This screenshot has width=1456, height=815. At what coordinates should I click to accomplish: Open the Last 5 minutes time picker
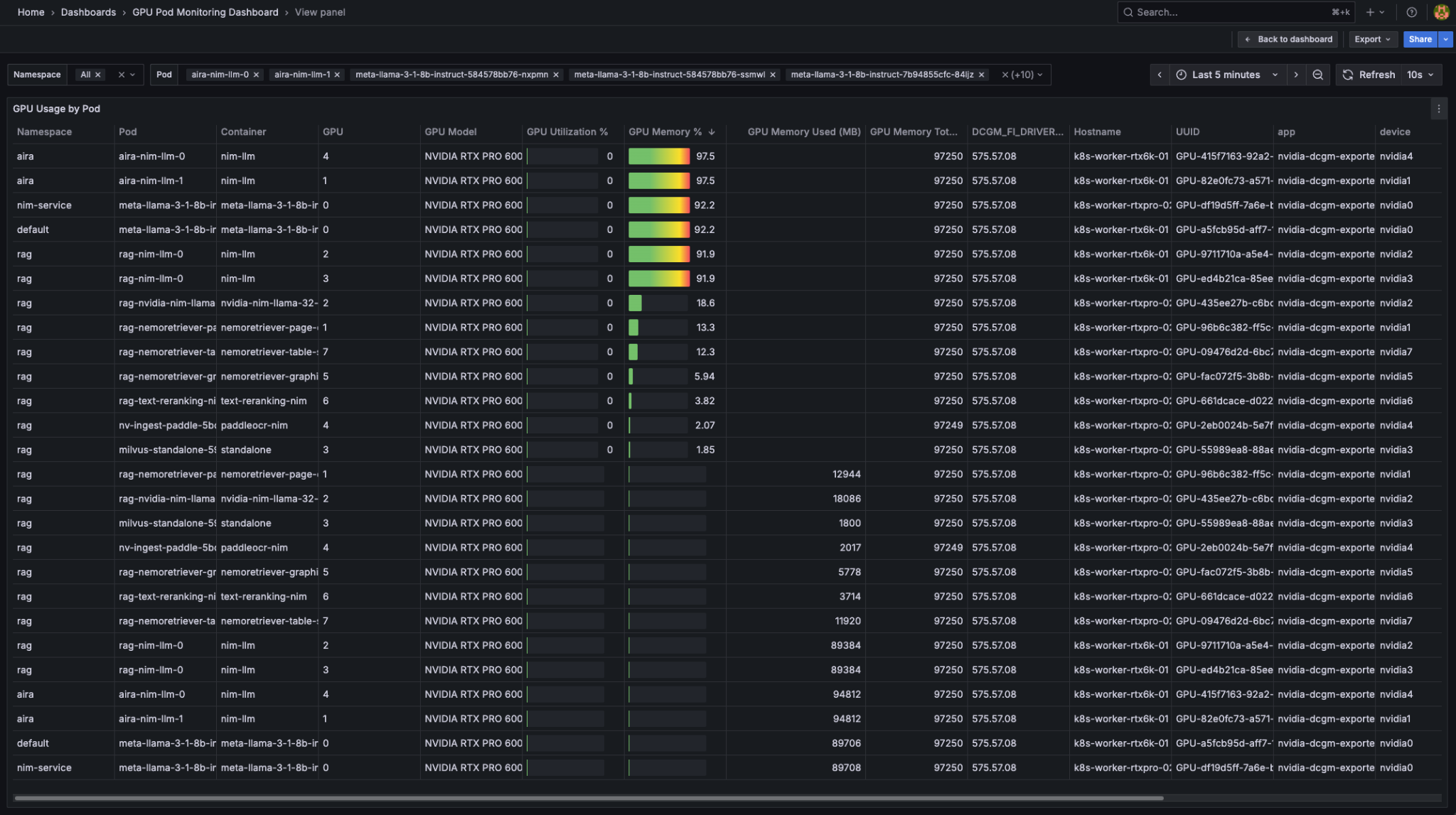point(1227,75)
